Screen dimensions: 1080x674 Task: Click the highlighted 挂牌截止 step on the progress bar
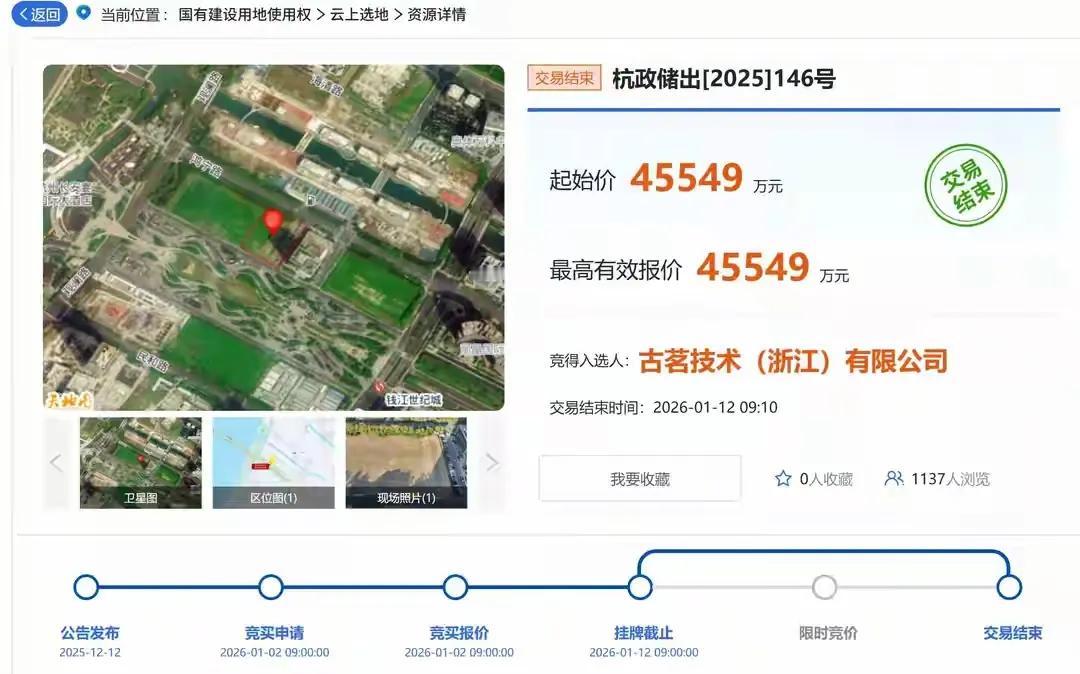(x=641, y=589)
